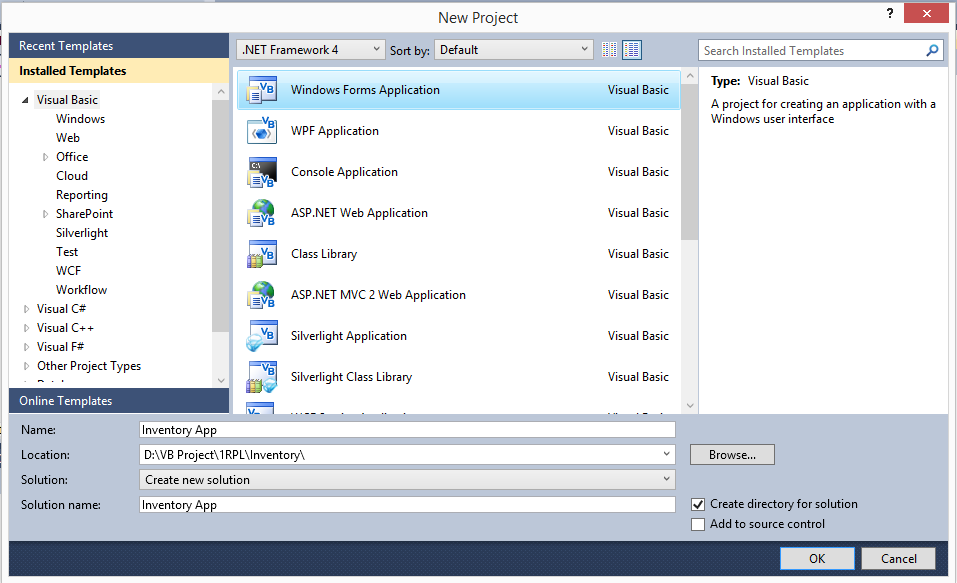957x583 pixels.
Task: Select the Class Library template icon
Action: pos(261,253)
